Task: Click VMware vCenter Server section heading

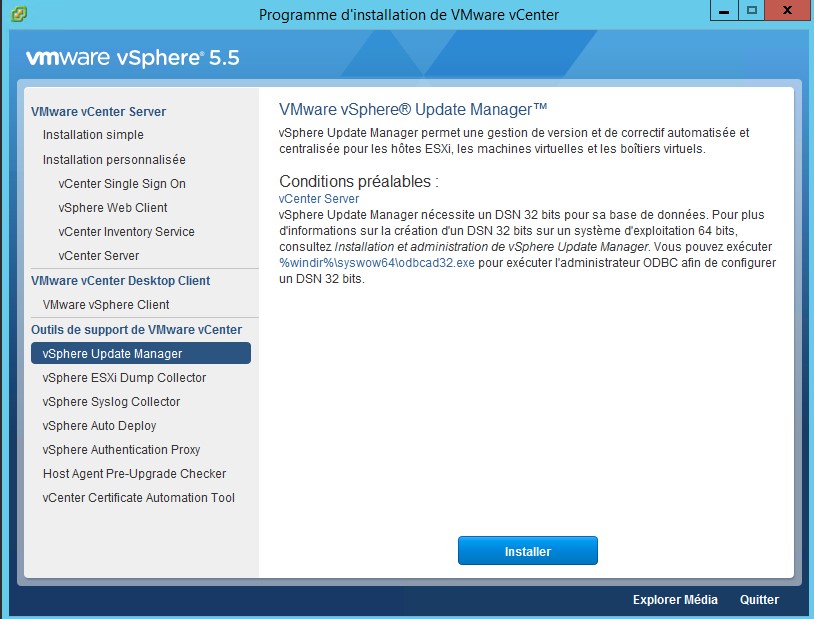Action: click(x=98, y=112)
